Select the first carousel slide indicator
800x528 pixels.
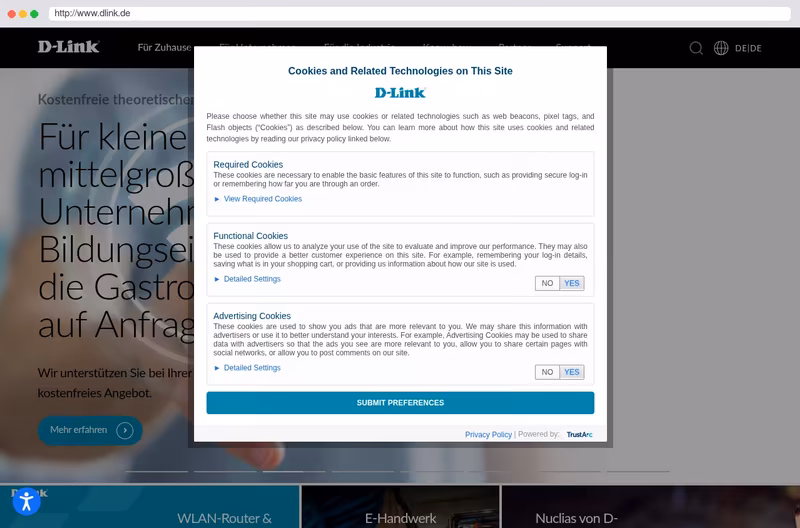tap(157, 471)
